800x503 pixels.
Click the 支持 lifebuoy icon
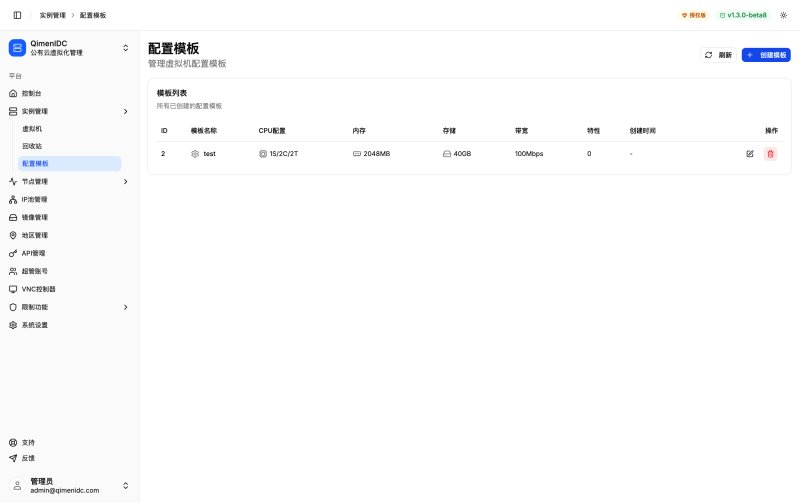click(x=13, y=442)
